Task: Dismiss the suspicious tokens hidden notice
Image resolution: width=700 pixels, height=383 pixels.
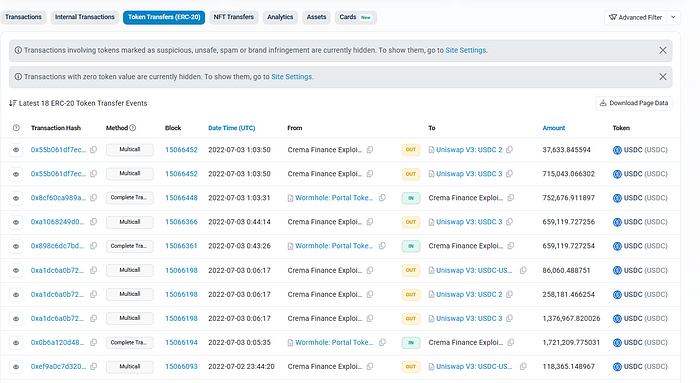Action: click(663, 50)
